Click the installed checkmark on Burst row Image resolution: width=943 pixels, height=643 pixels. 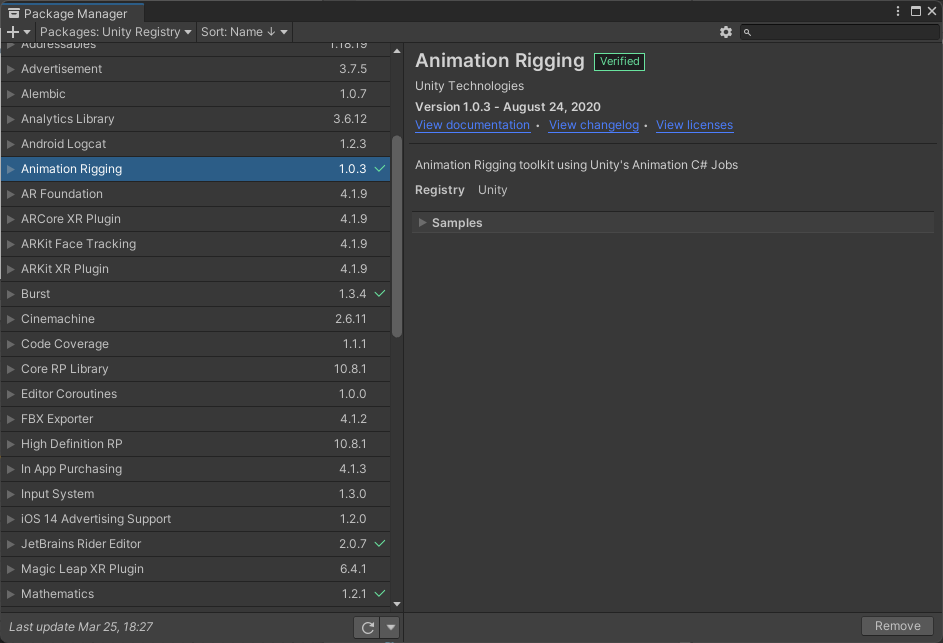click(380, 294)
